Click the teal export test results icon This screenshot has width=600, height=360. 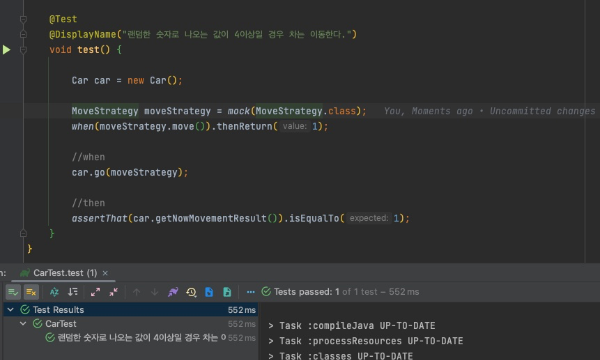pos(227,292)
